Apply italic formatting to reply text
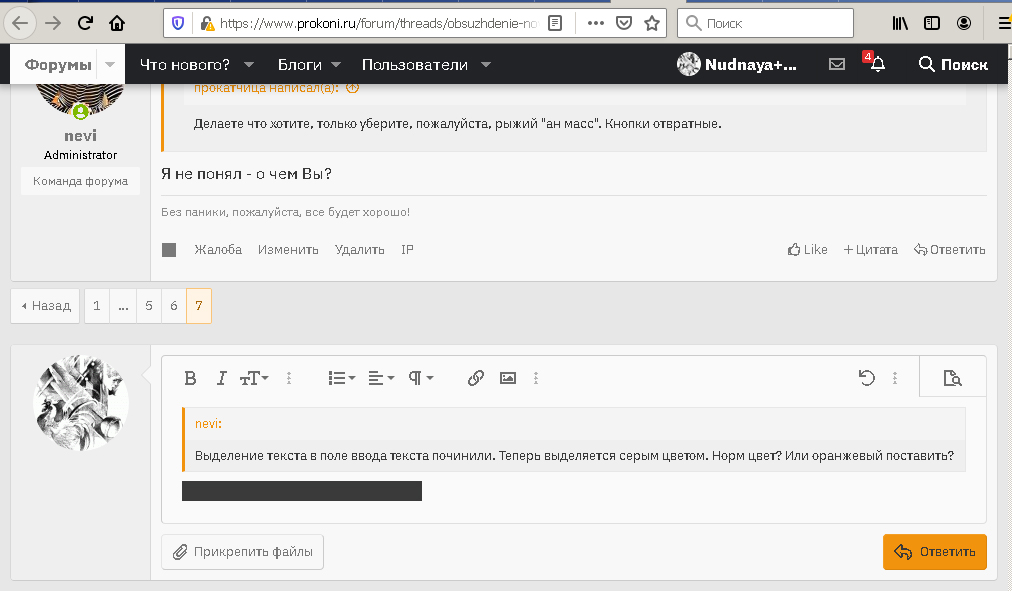1012x591 pixels. point(221,378)
